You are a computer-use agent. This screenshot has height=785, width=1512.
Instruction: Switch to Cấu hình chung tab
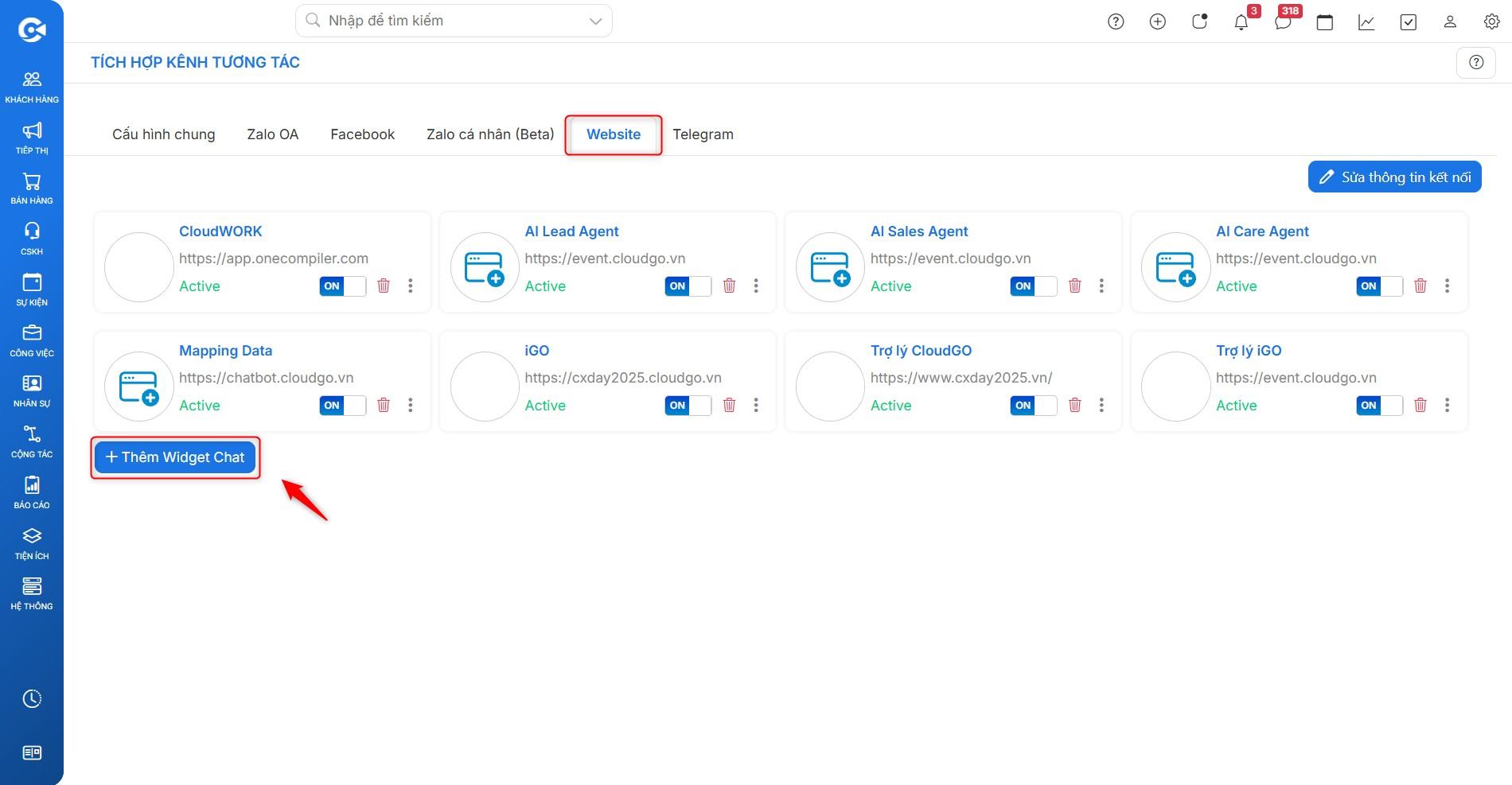164,134
